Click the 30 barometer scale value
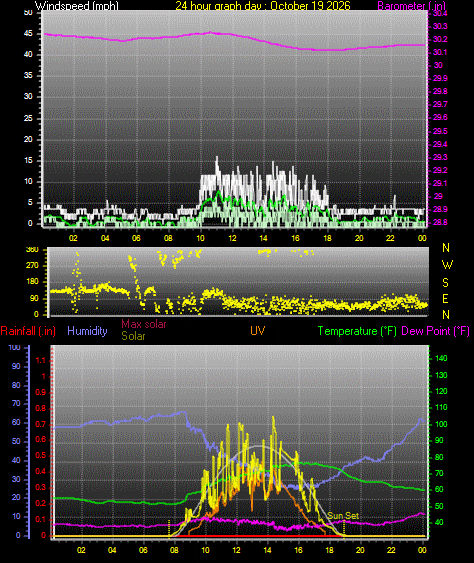This screenshot has height=563, width=474. click(438, 65)
